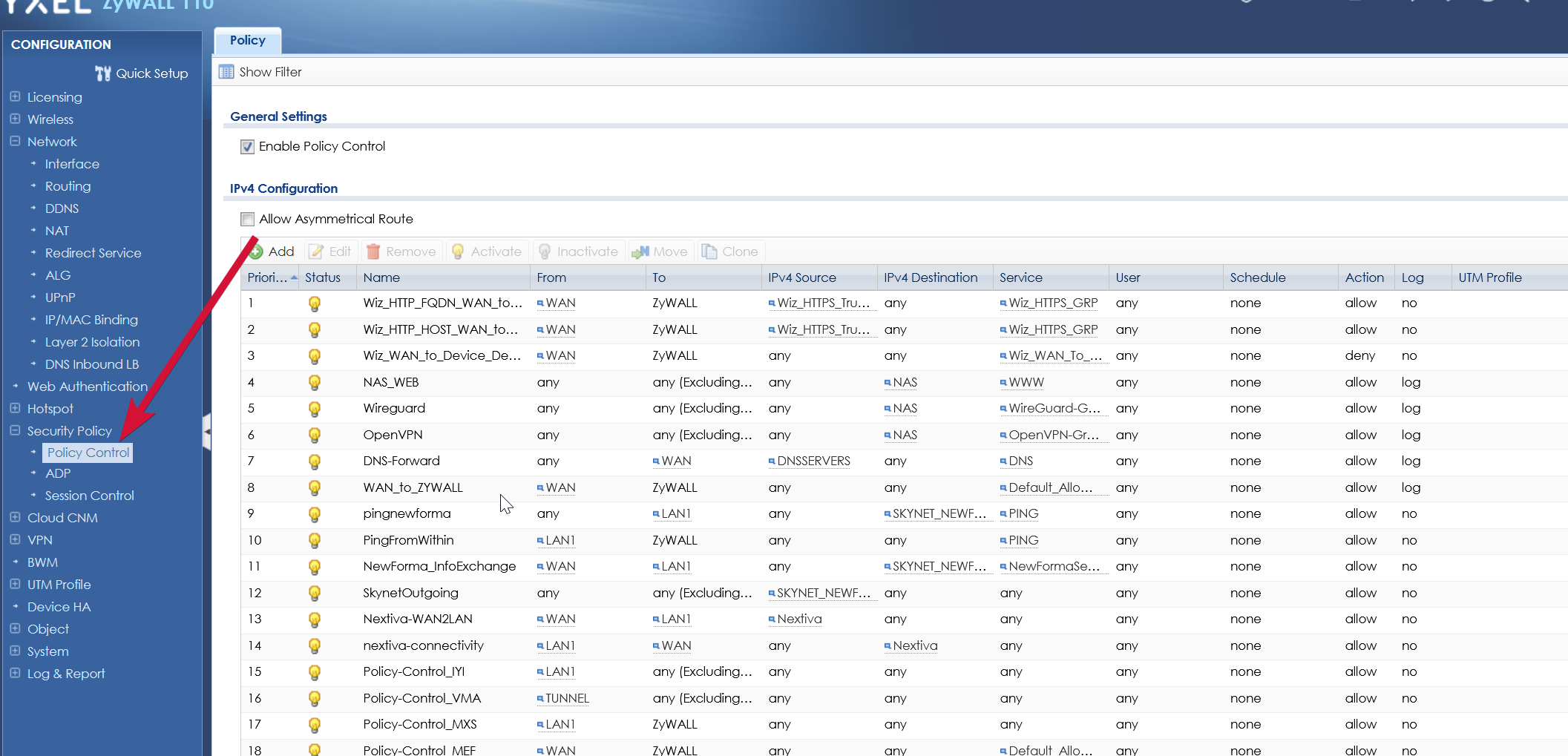Expand the VPN tree item
This screenshot has width=1568, height=756.
15,539
